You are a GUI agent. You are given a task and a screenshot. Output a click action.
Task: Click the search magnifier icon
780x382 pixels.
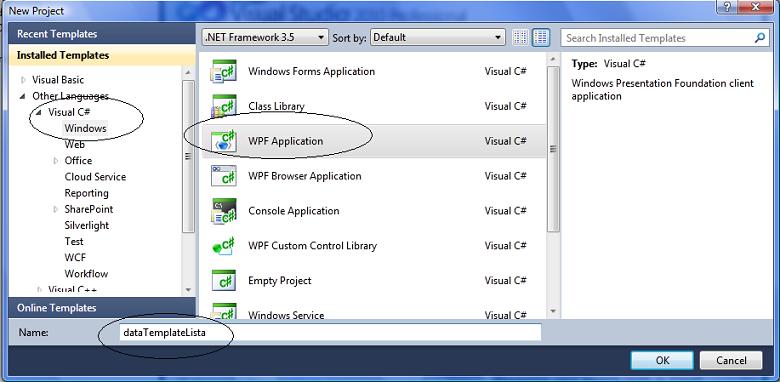pyautogui.click(x=760, y=38)
